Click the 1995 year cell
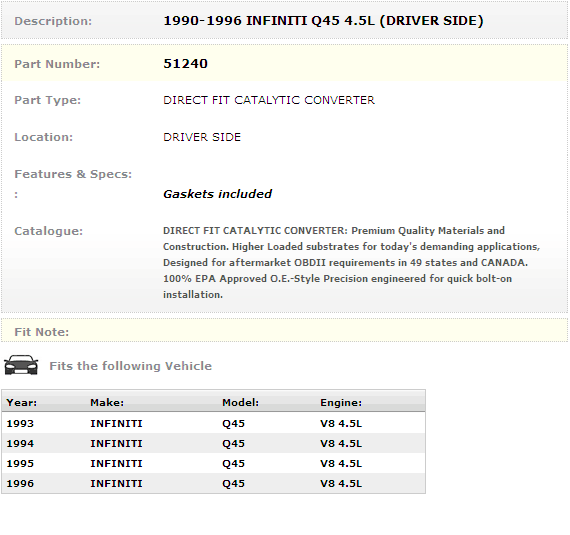Screen dimensions: 570x535 pos(20,463)
